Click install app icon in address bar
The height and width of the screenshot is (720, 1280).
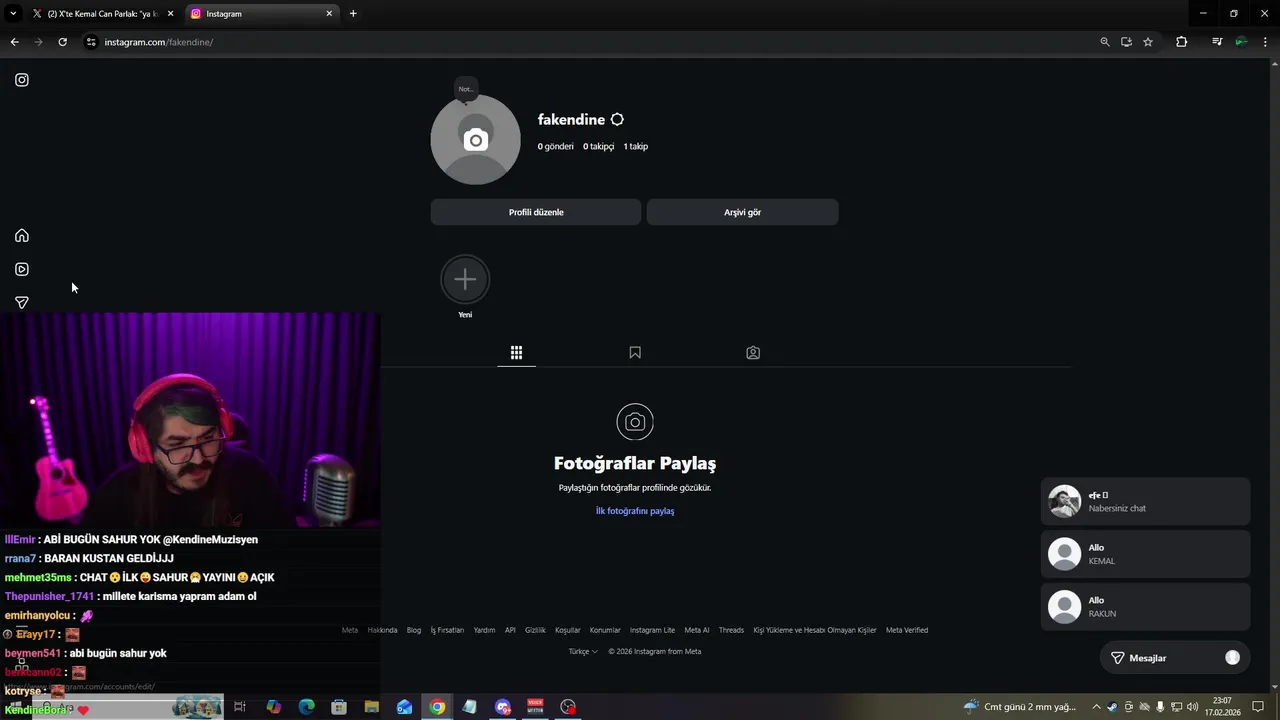pyautogui.click(x=1126, y=42)
